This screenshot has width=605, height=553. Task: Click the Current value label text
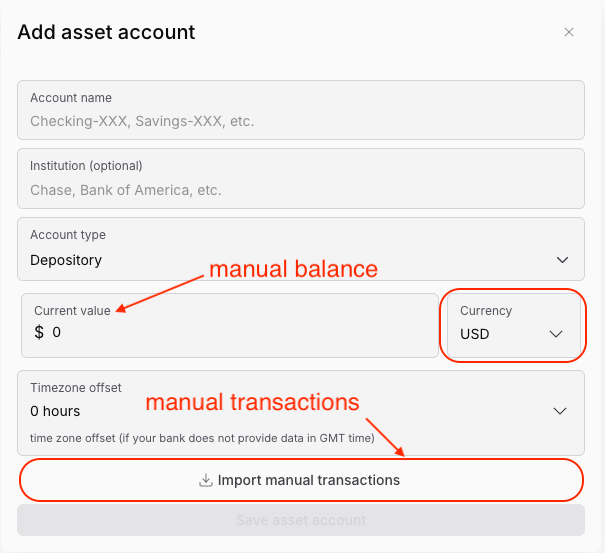pyautogui.click(x=72, y=311)
